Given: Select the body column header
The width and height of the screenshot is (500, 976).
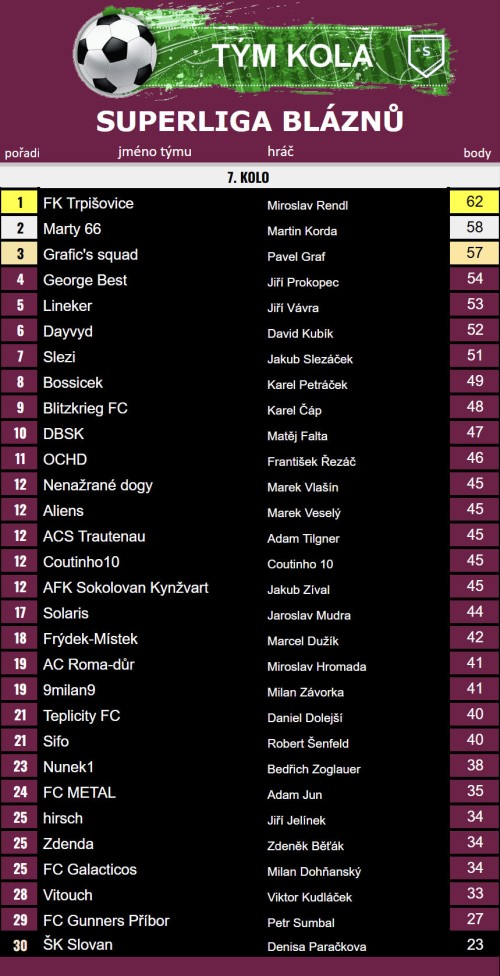Looking at the screenshot, I should coord(478,152).
